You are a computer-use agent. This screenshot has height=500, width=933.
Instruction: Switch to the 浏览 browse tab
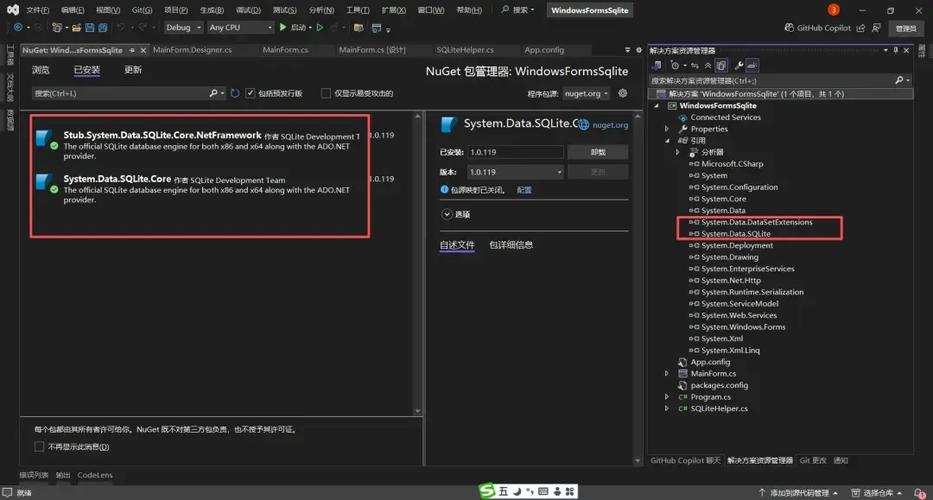tap(40, 70)
